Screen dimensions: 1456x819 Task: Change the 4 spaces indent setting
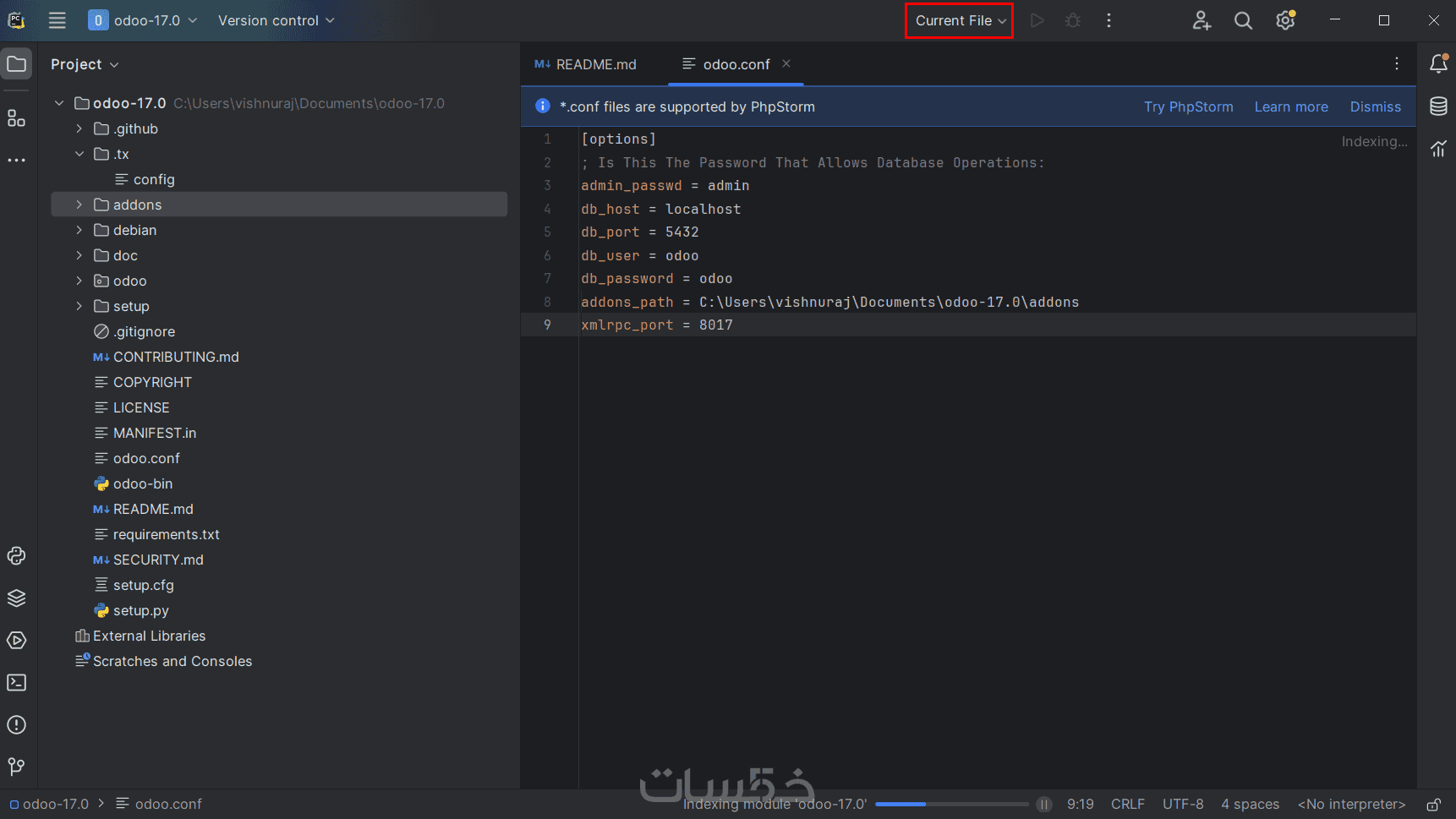pyautogui.click(x=1250, y=805)
